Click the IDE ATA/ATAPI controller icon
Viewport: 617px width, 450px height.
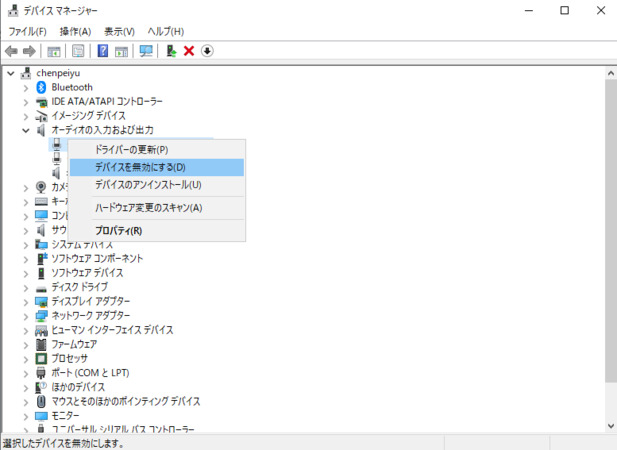[41, 102]
